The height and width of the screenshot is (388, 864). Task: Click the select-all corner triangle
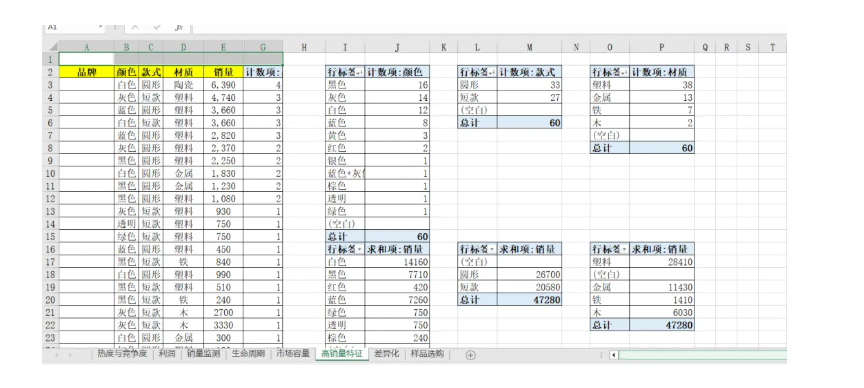coord(53,47)
